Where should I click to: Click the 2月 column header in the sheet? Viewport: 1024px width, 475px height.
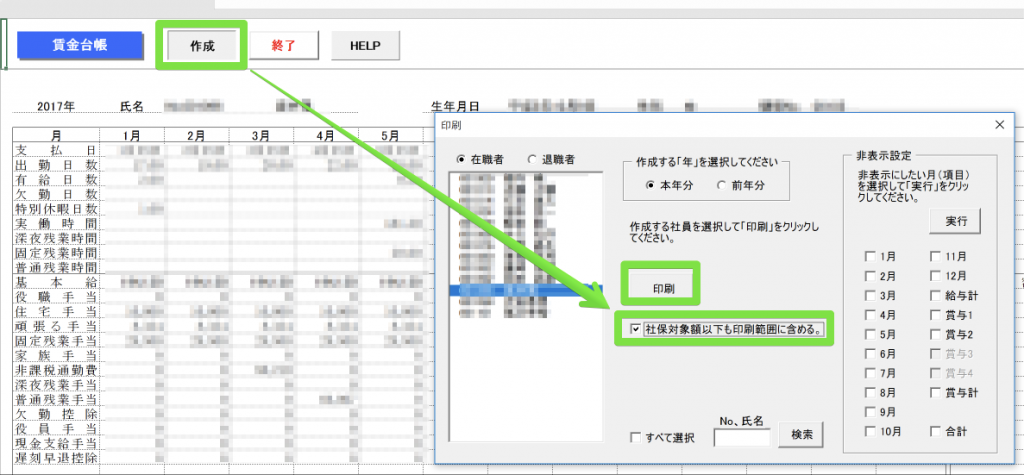[x=197, y=135]
